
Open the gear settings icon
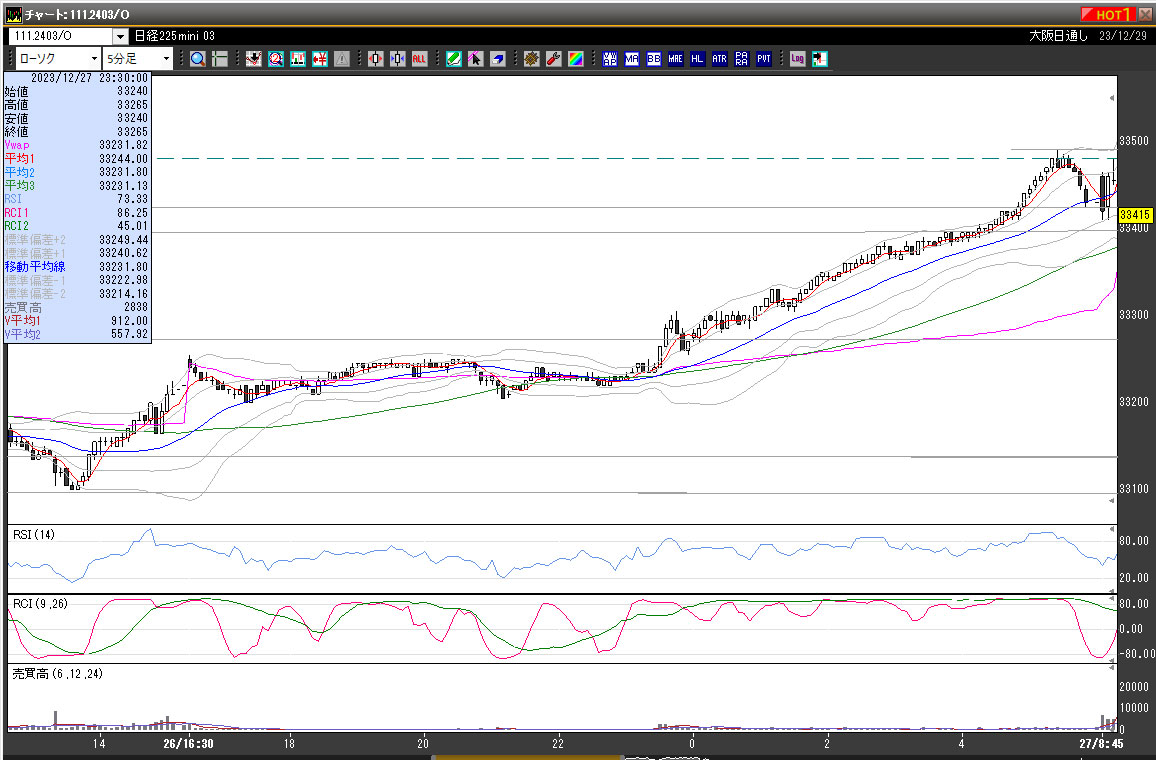click(x=532, y=59)
